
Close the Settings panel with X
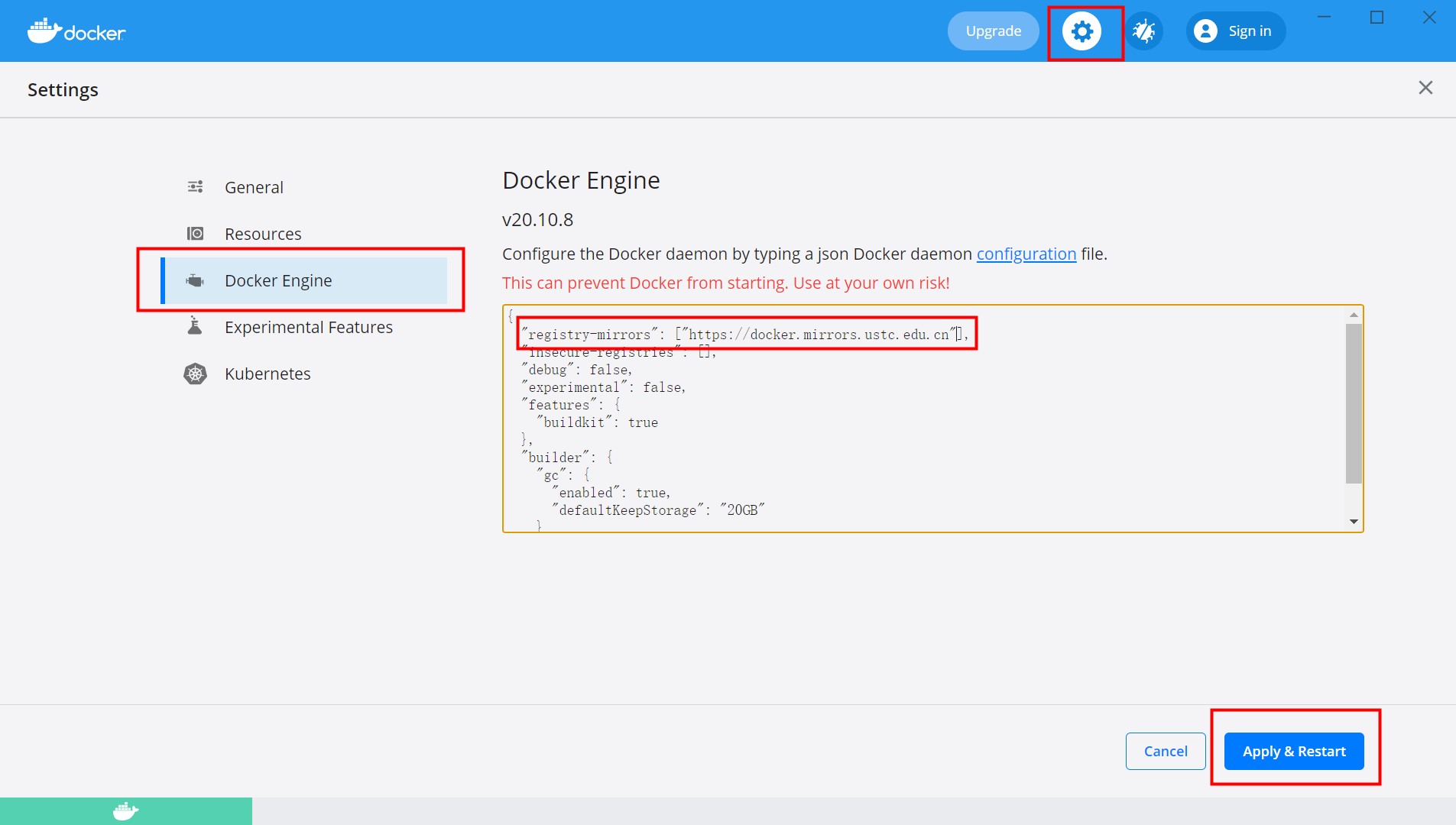pos(1425,88)
